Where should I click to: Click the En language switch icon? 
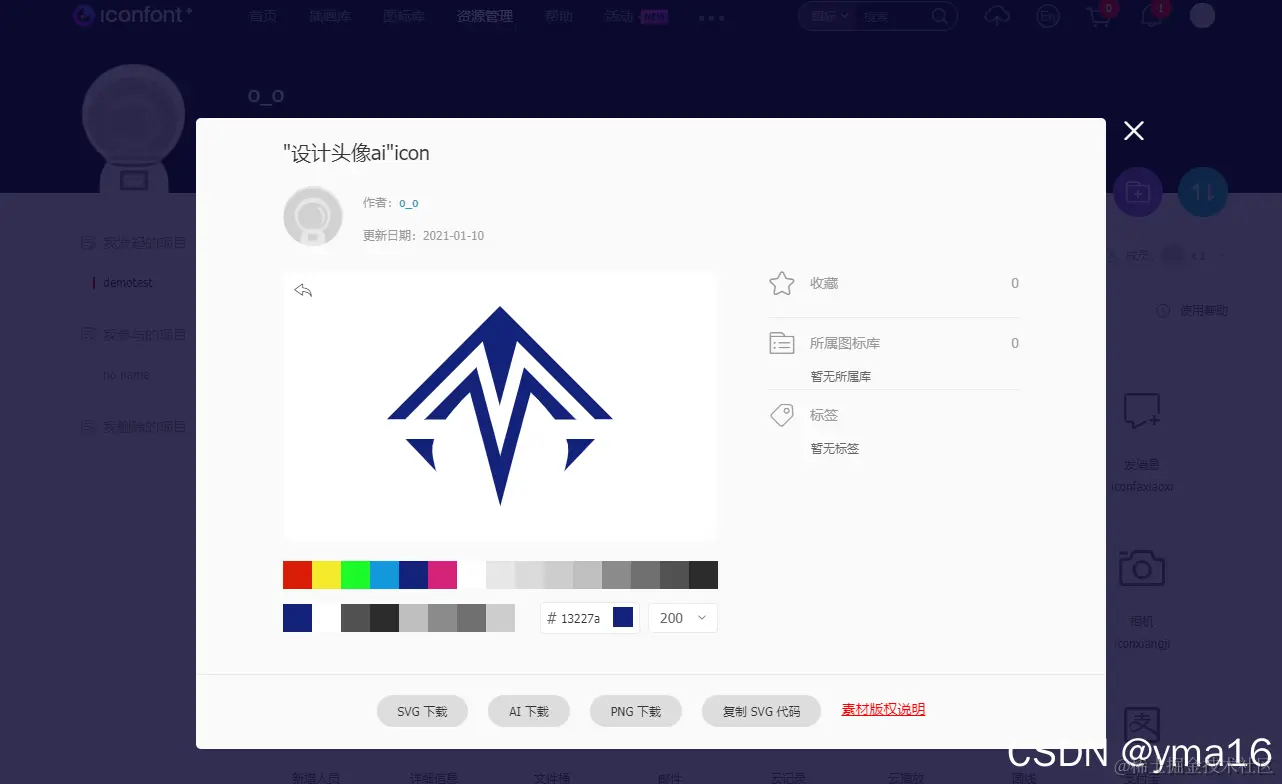click(1048, 16)
